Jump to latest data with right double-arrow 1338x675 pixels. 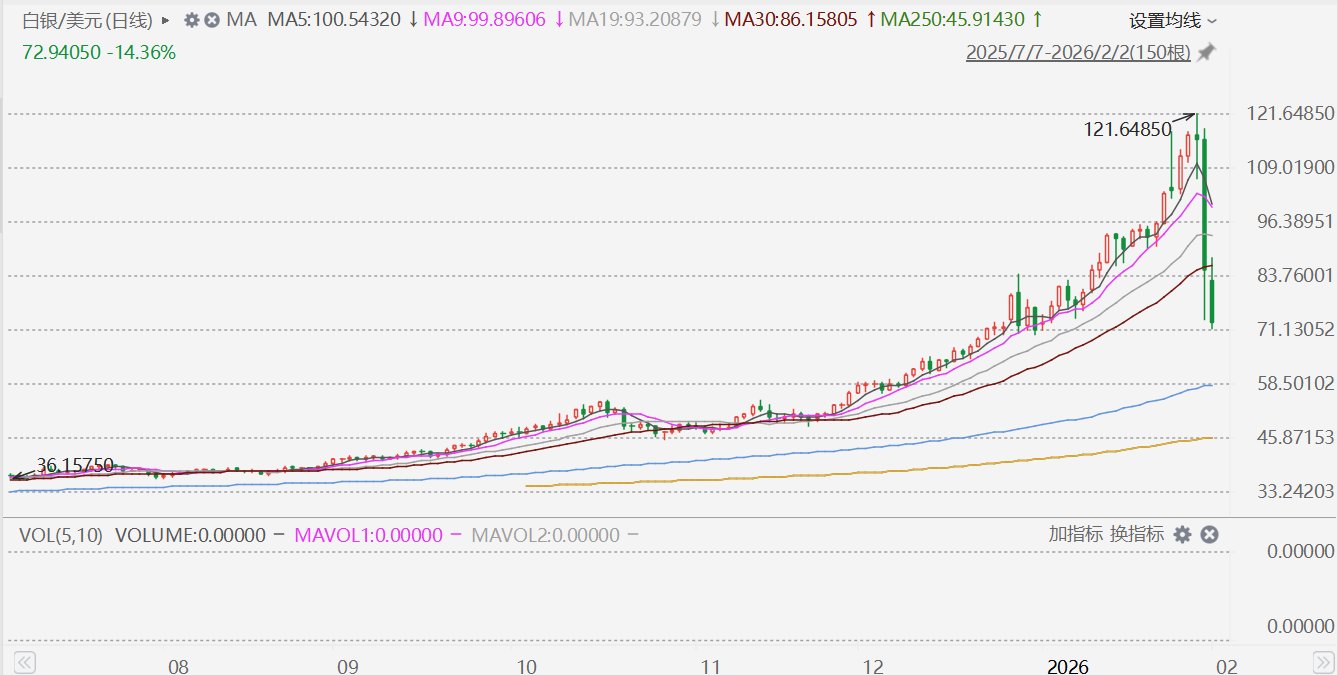pos(1322,662)
